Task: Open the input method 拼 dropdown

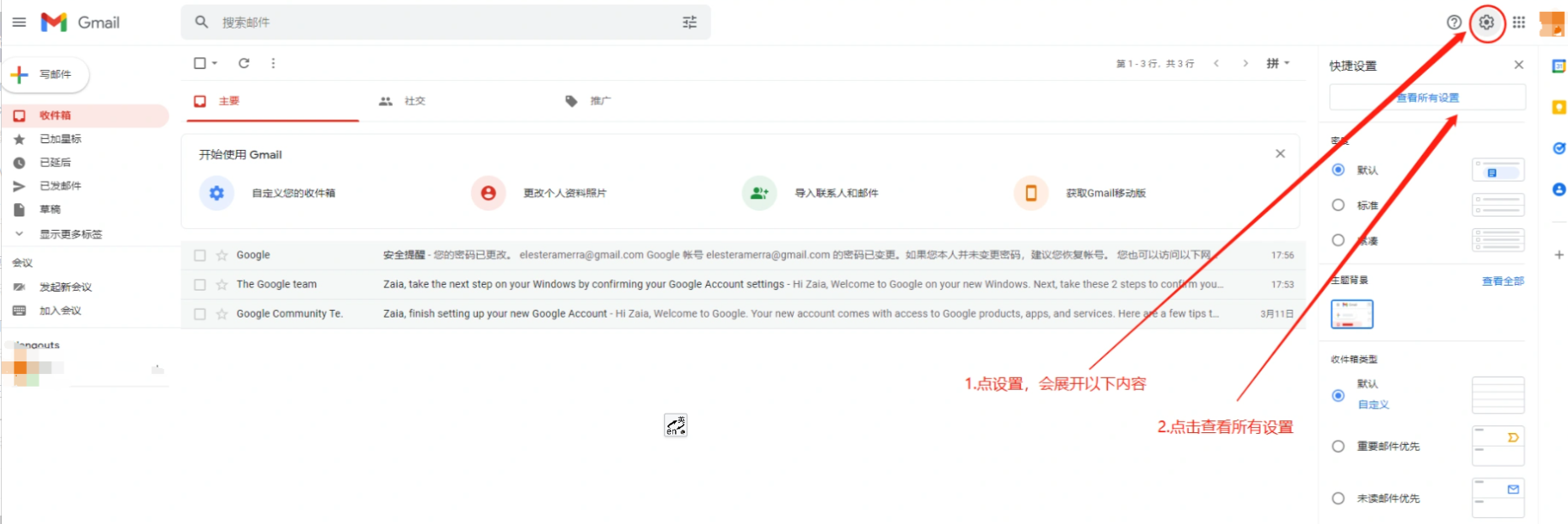Action: point(1277,63)
